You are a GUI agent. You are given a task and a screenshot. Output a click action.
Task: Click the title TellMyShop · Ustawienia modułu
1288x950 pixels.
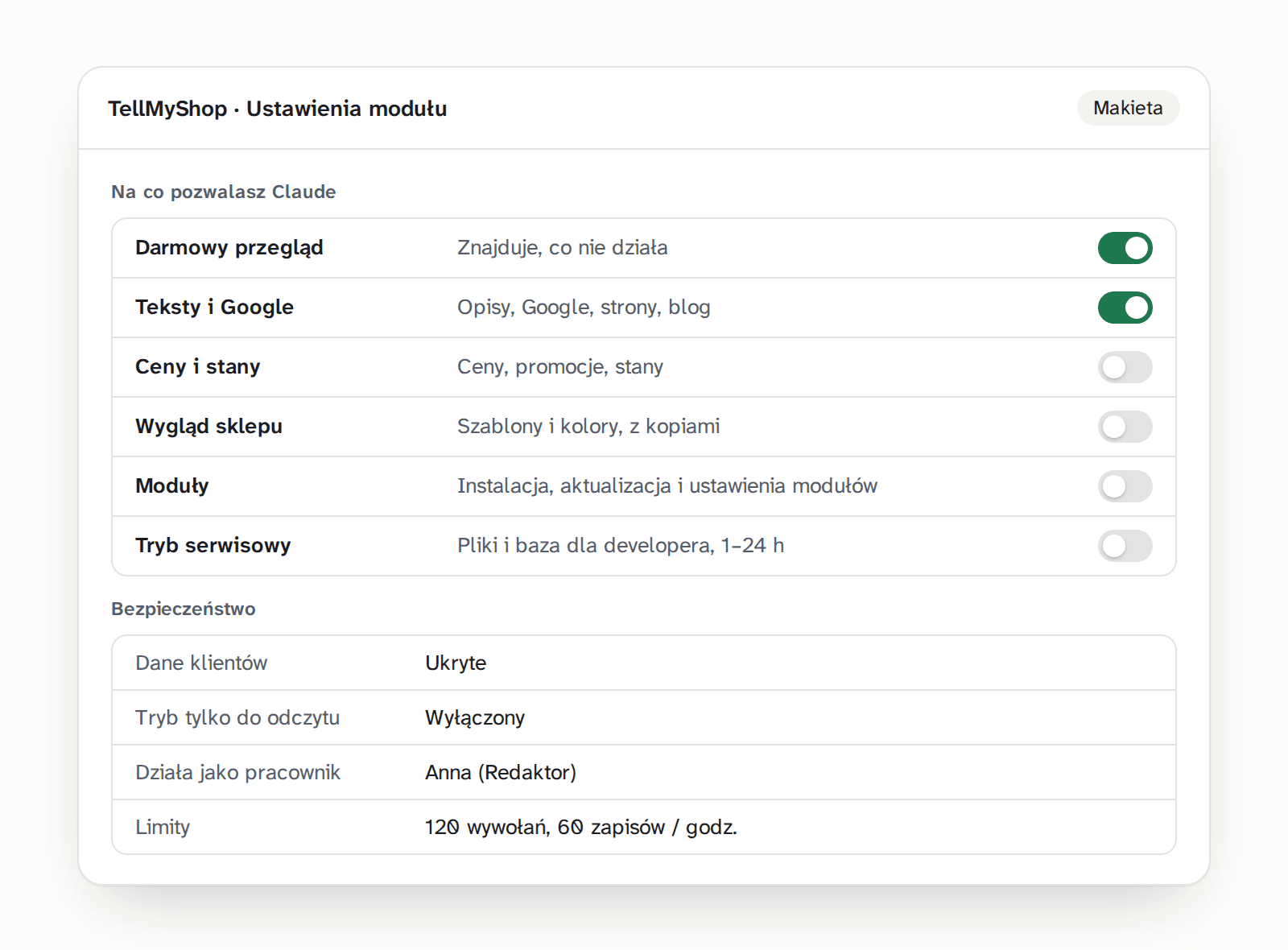[278, 109]
